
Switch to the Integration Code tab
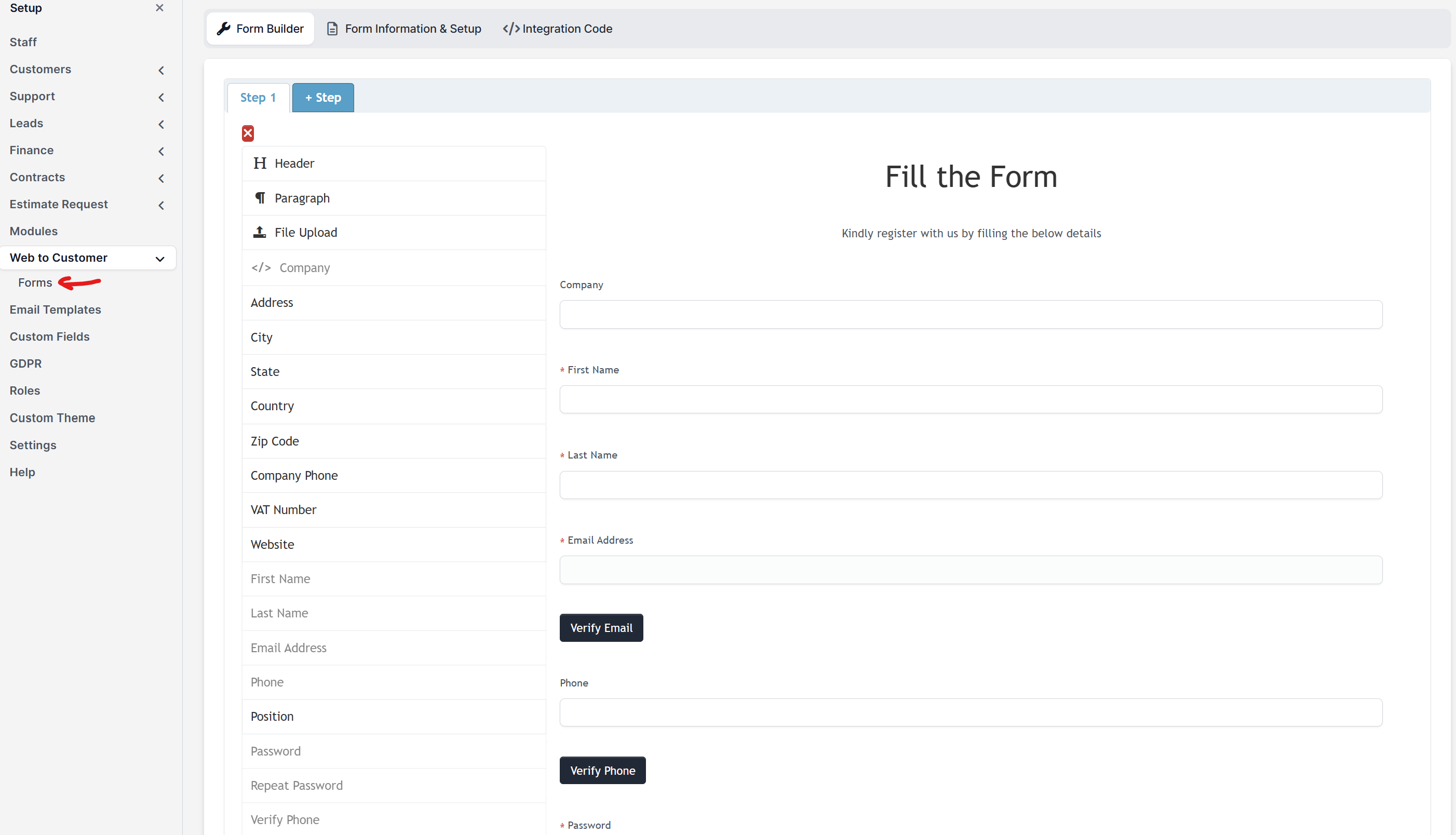click(556, 28)
